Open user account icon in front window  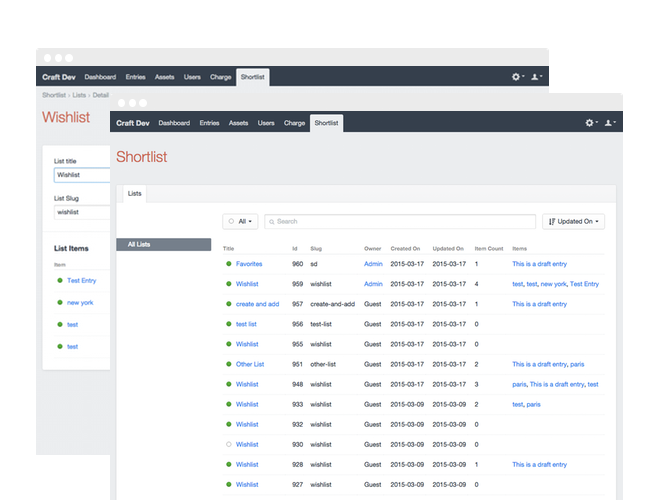point(610,122)
